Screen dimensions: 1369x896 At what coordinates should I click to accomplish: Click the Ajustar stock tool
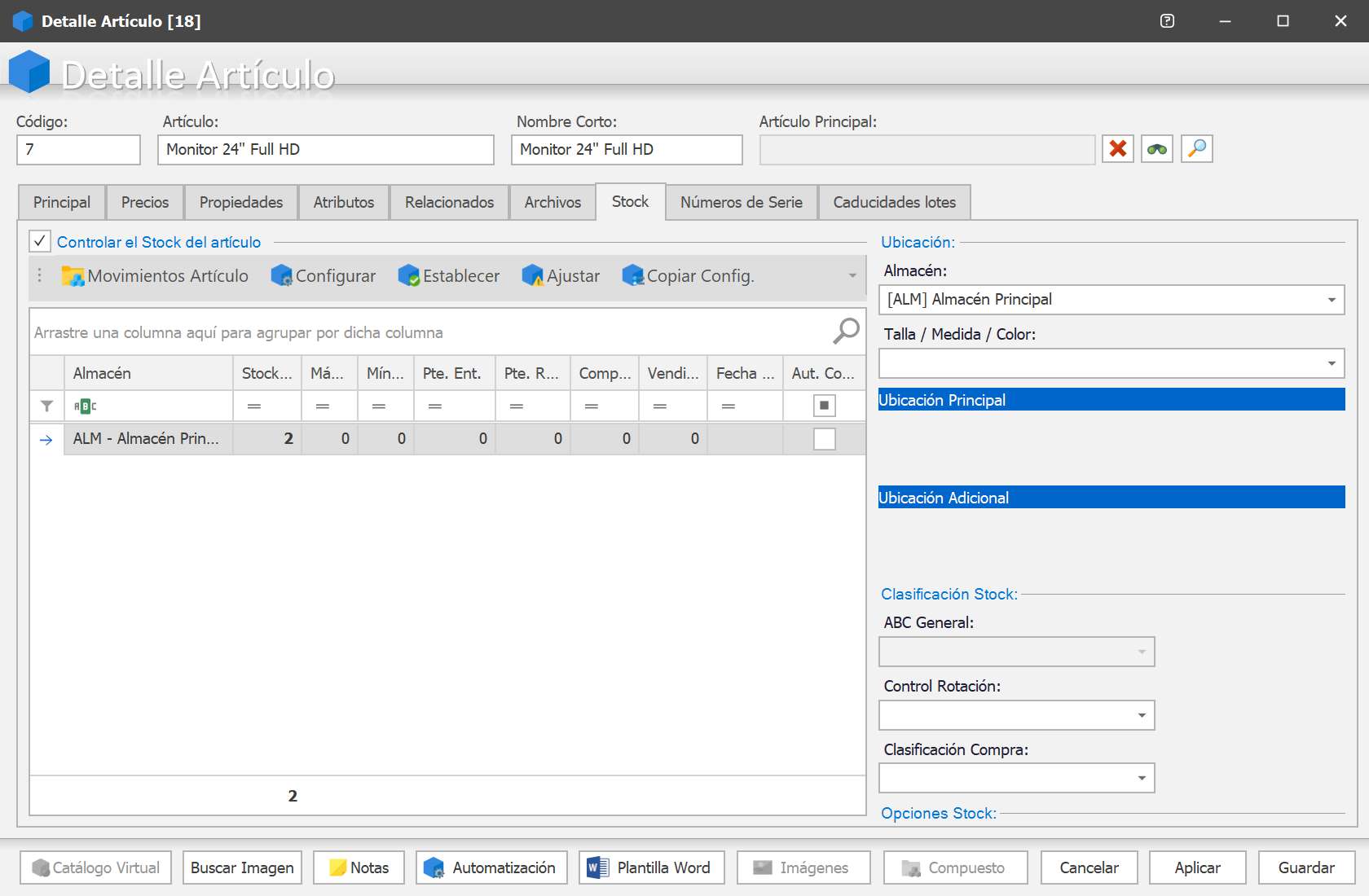561,276
